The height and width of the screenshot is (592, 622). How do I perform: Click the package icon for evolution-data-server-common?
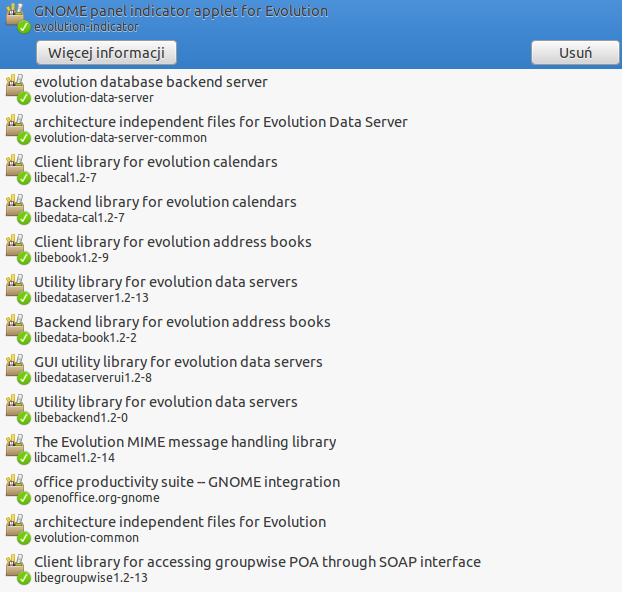click(x=18, y=129)
